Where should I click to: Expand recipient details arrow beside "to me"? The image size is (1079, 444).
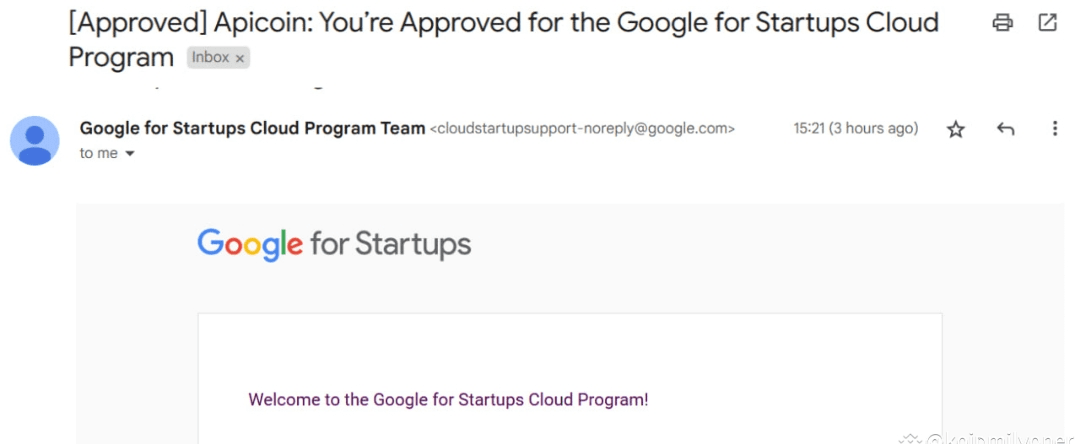[x=130, y=154]
